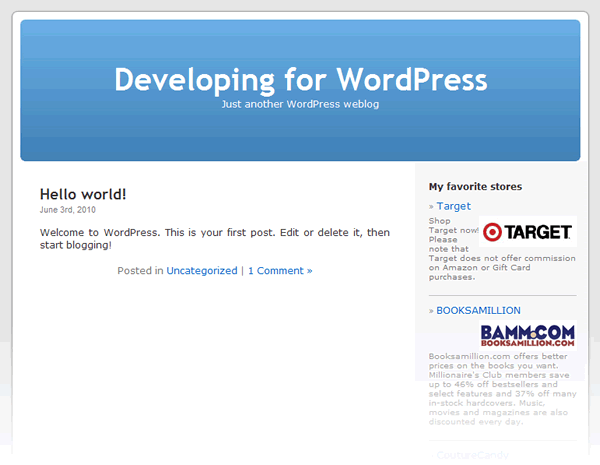Click the Developing for WordPress site title

[x=301, y=80]
